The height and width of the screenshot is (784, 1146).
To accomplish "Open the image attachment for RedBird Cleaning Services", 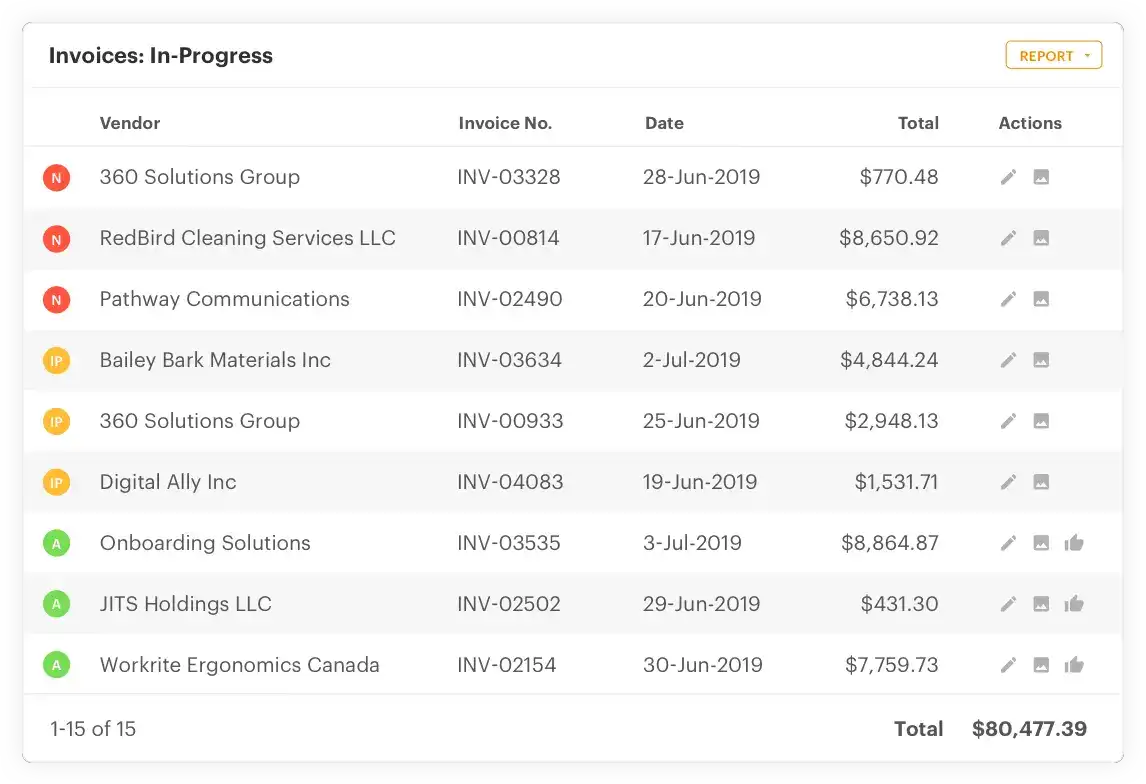I will [x=1041, y=238].
